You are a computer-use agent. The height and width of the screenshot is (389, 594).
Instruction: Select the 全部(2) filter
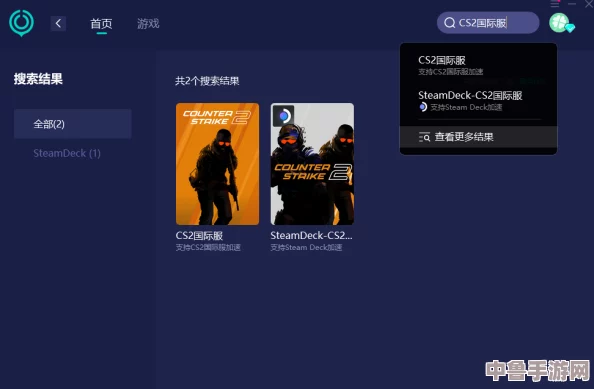coord(73,124)
